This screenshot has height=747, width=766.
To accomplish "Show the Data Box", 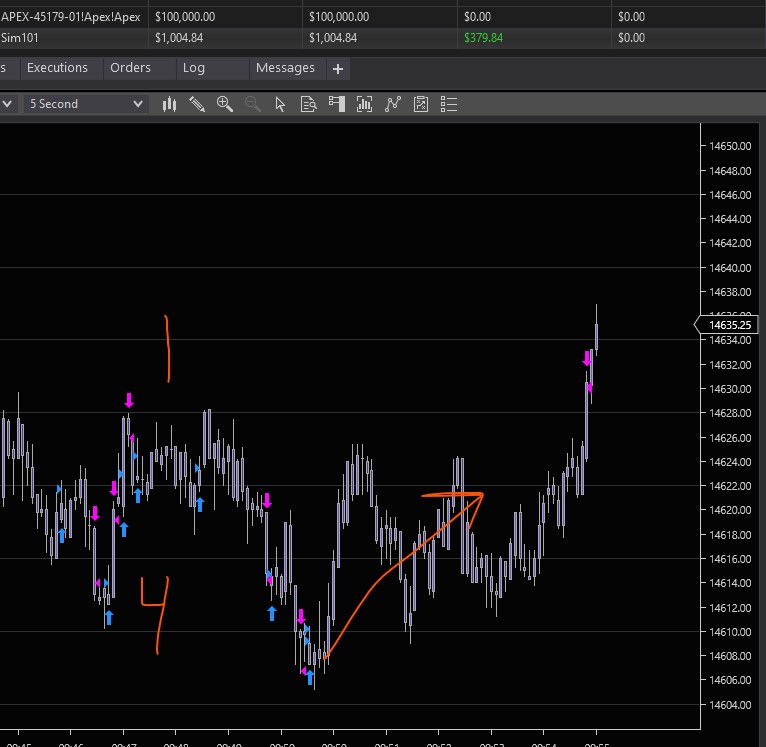I will click(x=308, y=104).
